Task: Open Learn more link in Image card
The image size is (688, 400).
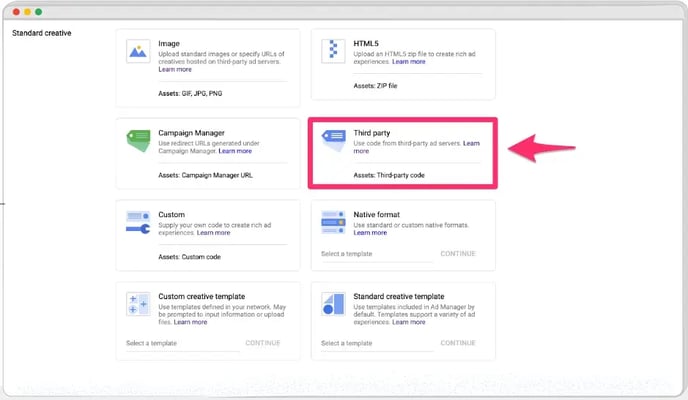Action: click(x=175, y=69)
